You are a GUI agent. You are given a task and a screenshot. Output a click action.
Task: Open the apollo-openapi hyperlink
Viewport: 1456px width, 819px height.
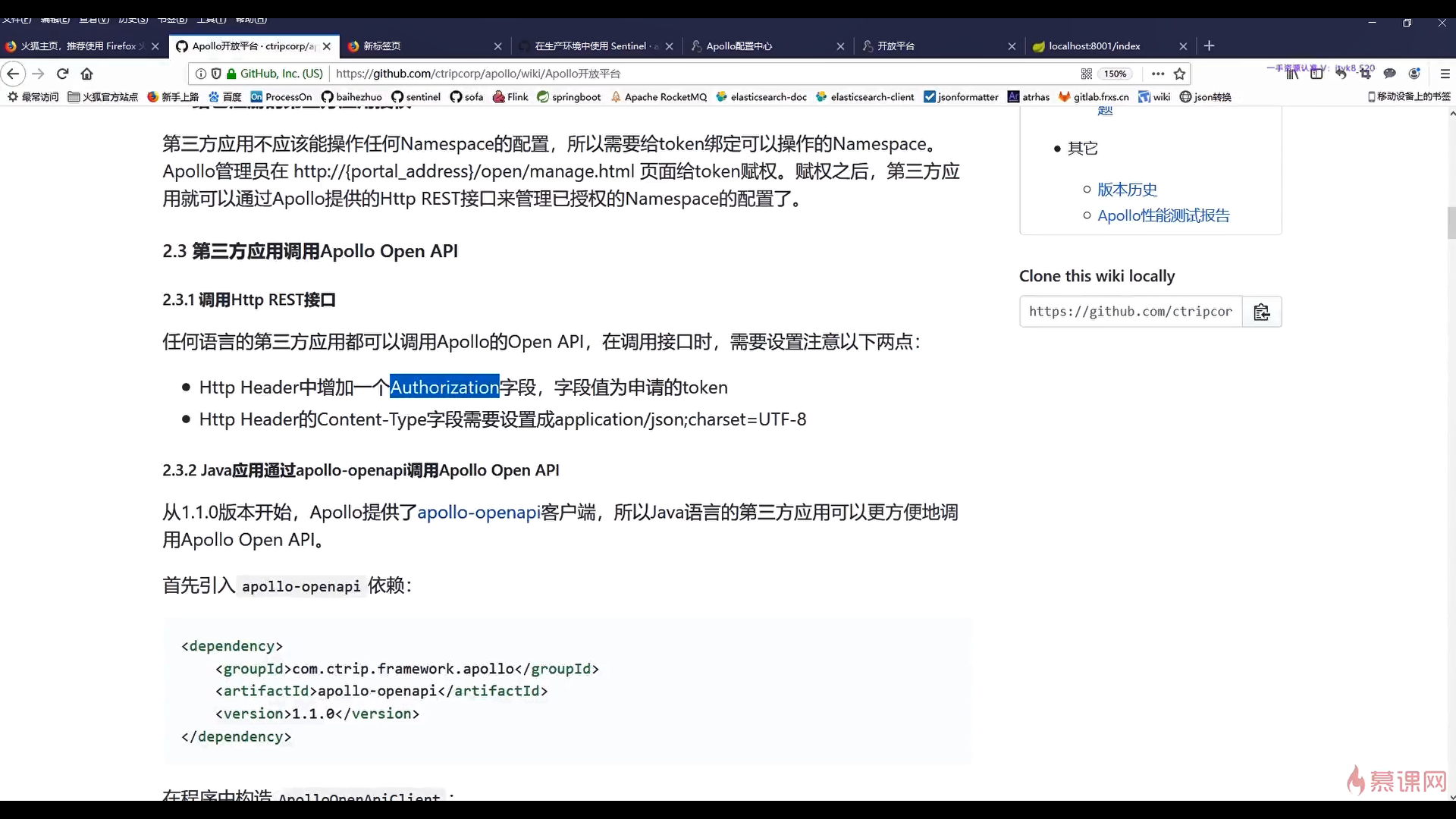[x=479, y=513]
